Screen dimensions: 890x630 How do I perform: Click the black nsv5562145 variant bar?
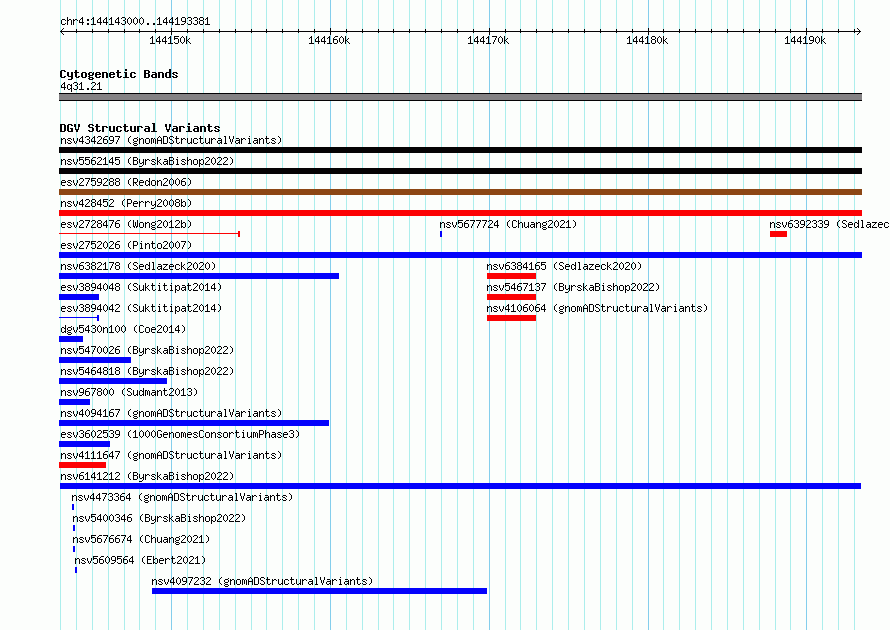[x=460, y=171]
